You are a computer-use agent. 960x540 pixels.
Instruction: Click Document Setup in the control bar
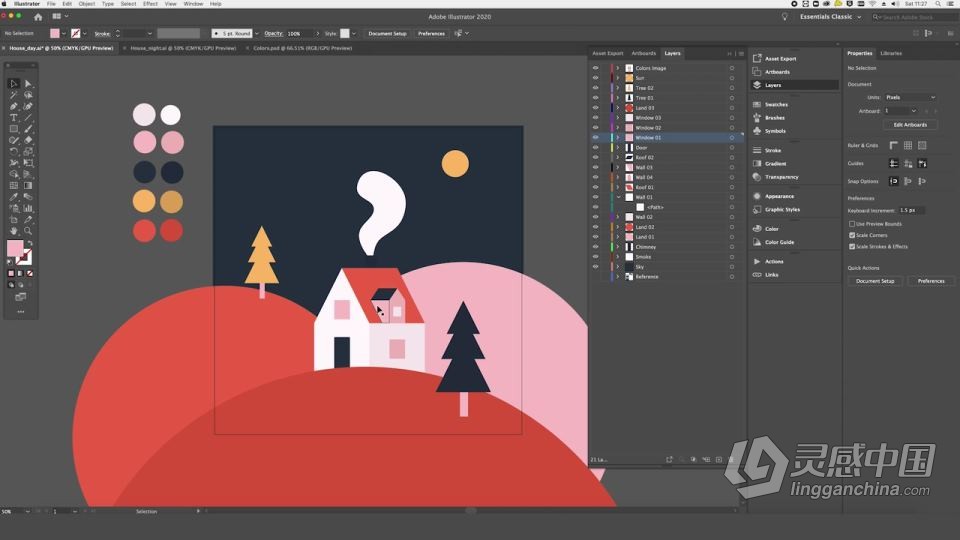click(x=387, y=34)
